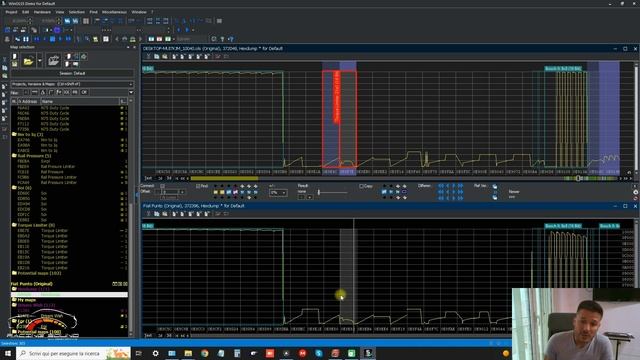Switch lower window to Text view

tap(149, 336)
